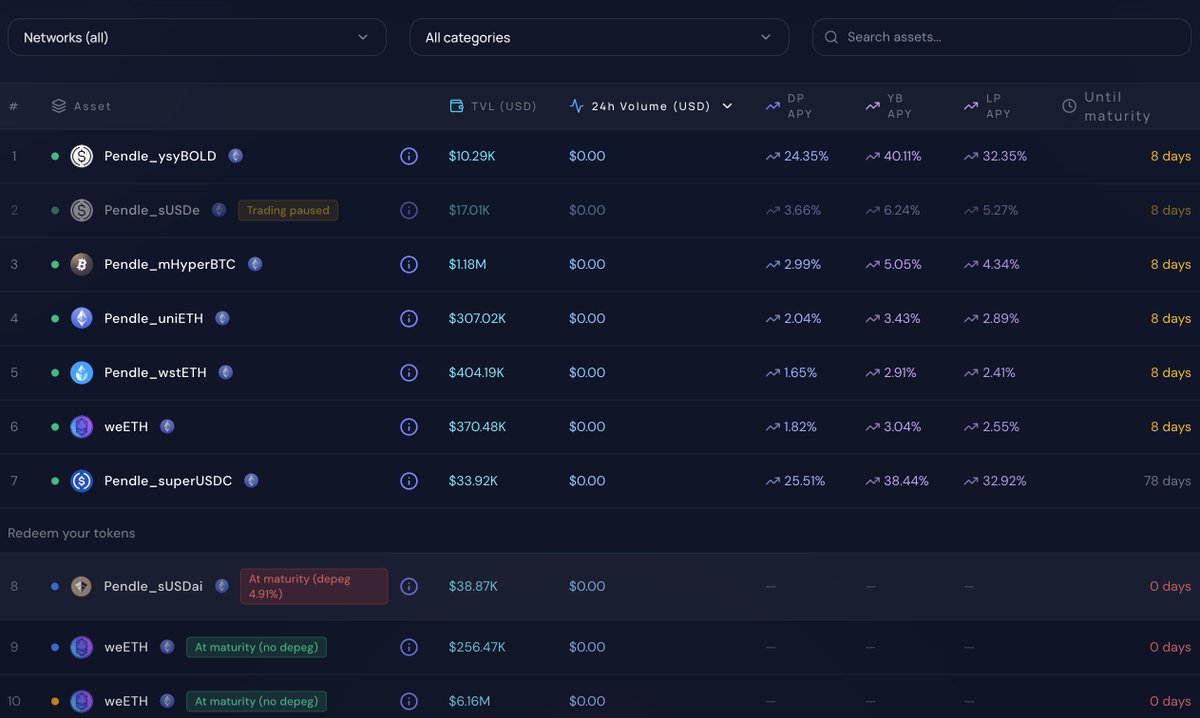The height and width of the screenshot is (718, 1200).
Task: Click the 78 days maturity value
Action: pos(1167,481)
